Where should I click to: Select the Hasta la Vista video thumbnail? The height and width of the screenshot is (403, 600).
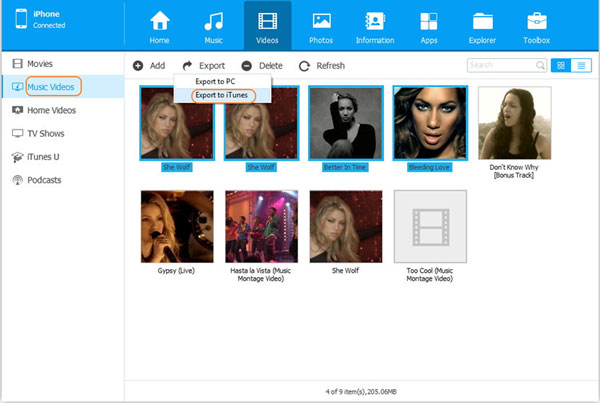point(262,227)
